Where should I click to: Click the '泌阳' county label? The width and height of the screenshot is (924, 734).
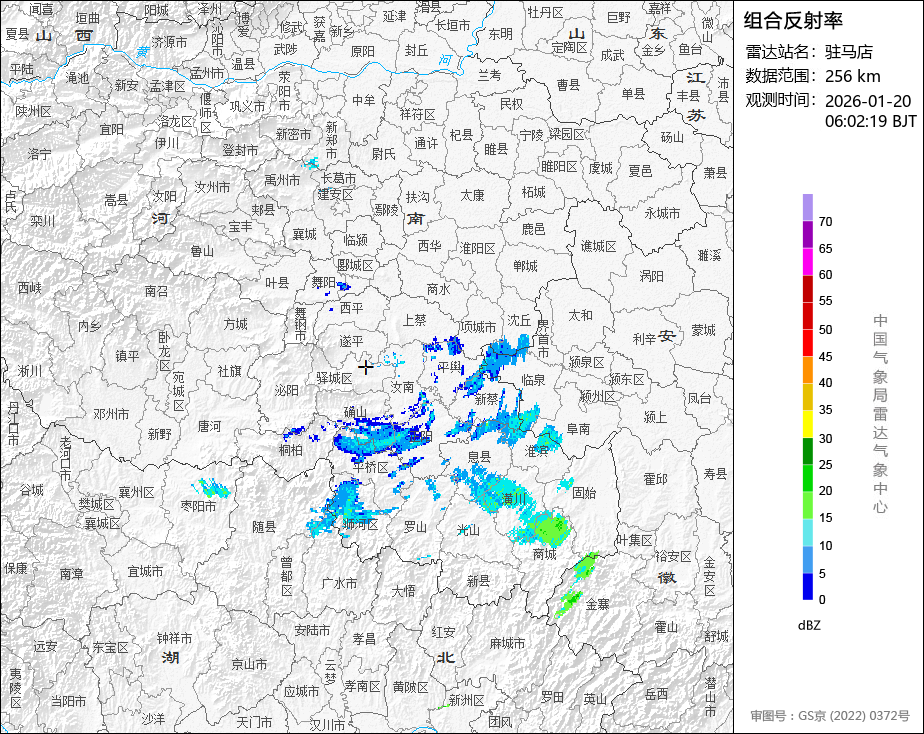point(286,390)
